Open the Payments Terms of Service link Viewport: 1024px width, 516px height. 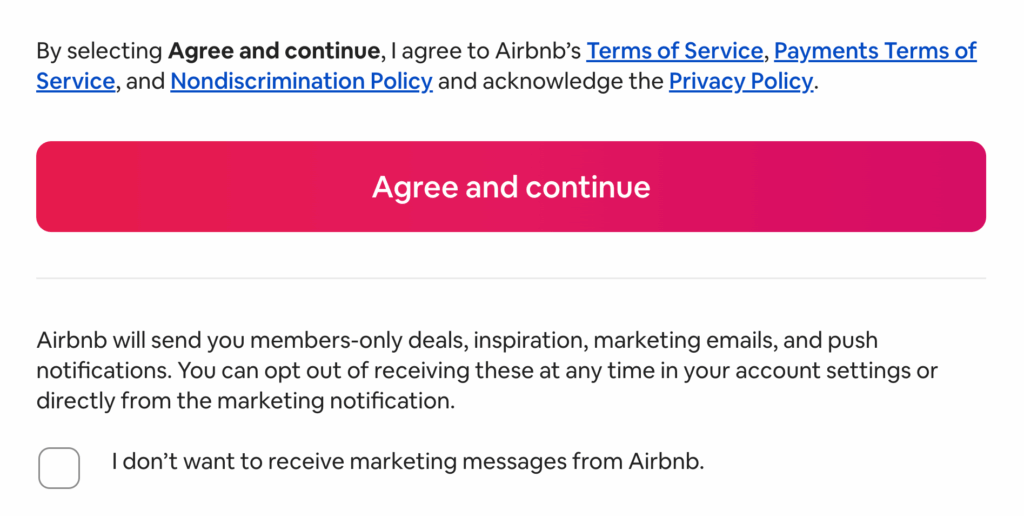875,51
